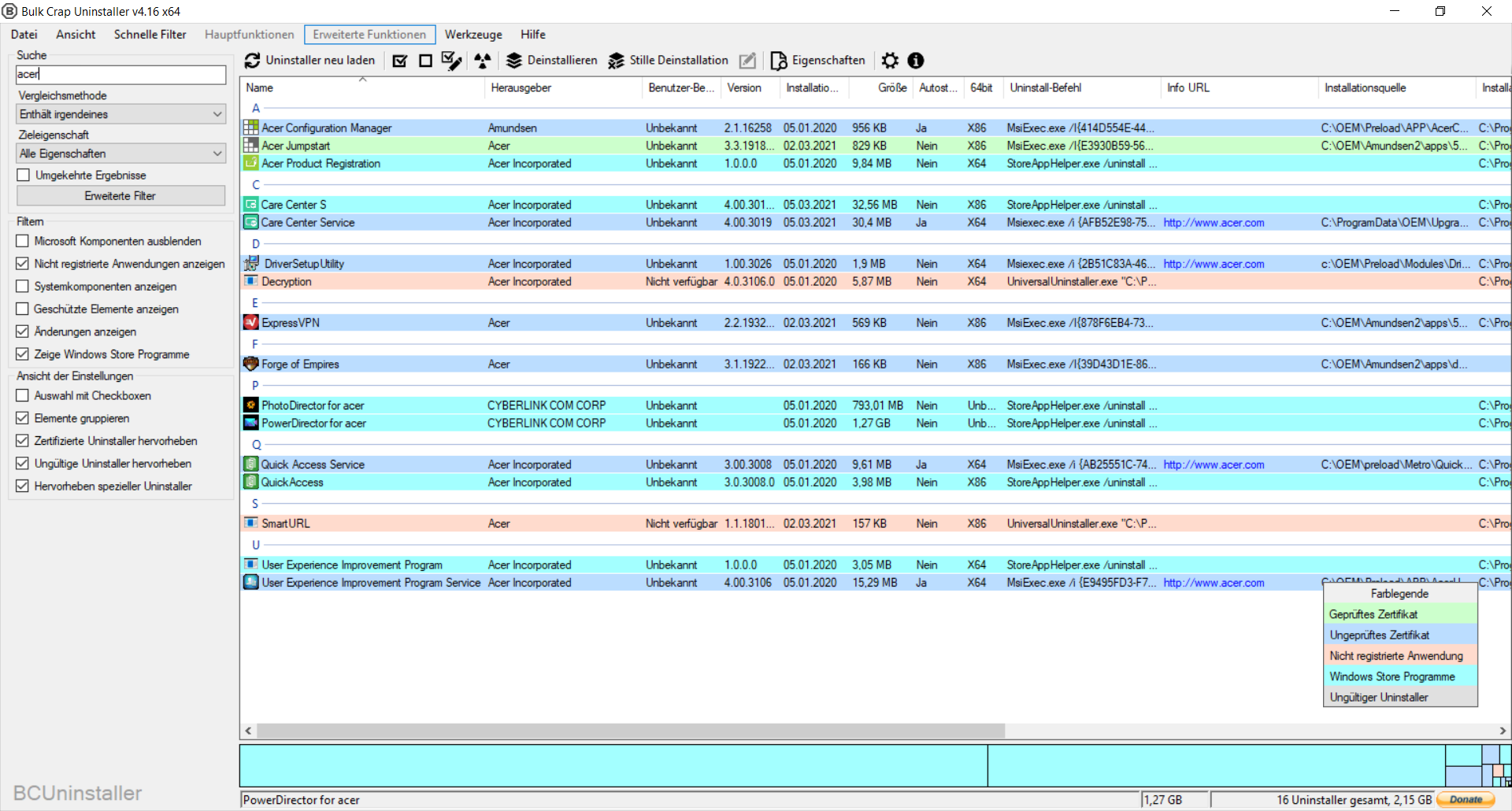Click the SmartURL row icon
The image size is (1512, 811).
click(251, 524)
